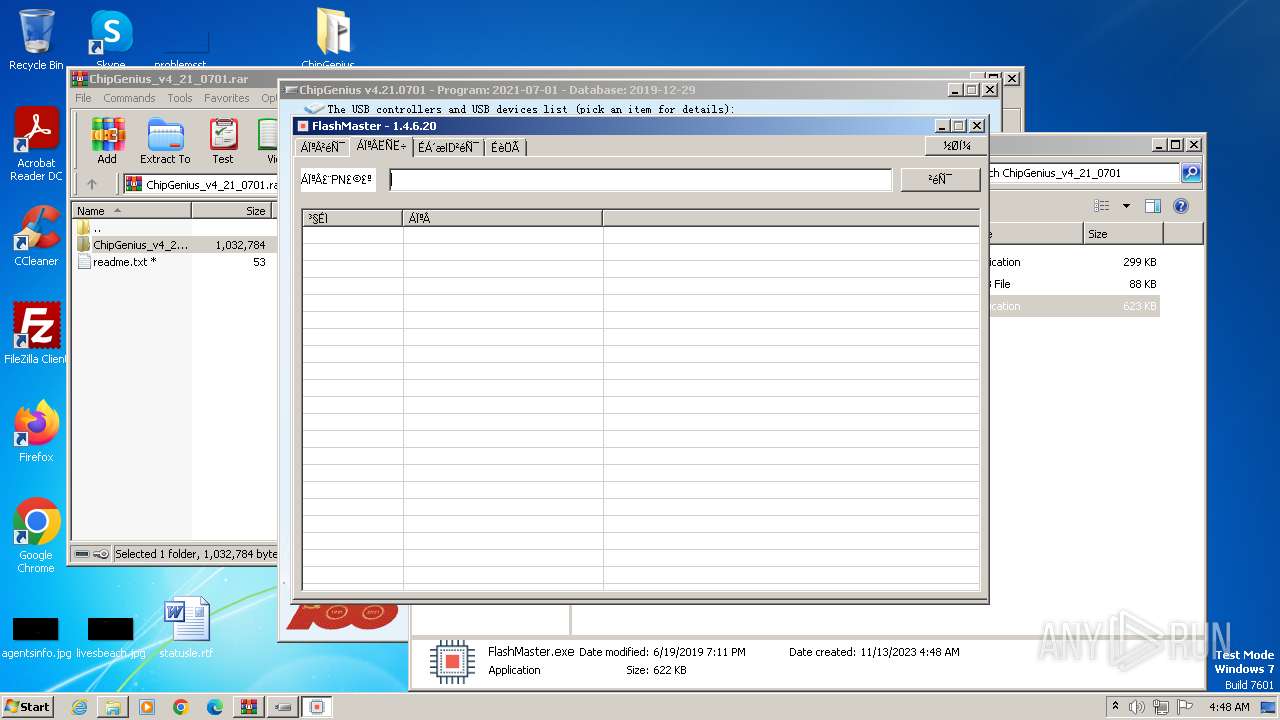This screenshot has width=1280, height=720.
Task: Switch to WinRAR via its taskbar button
Action: click(x=249, y=707)
